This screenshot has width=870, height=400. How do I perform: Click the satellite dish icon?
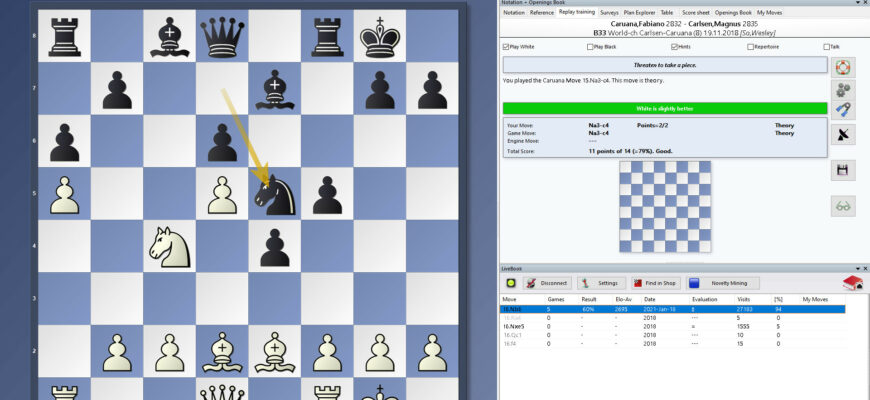(x=843, y=135)
